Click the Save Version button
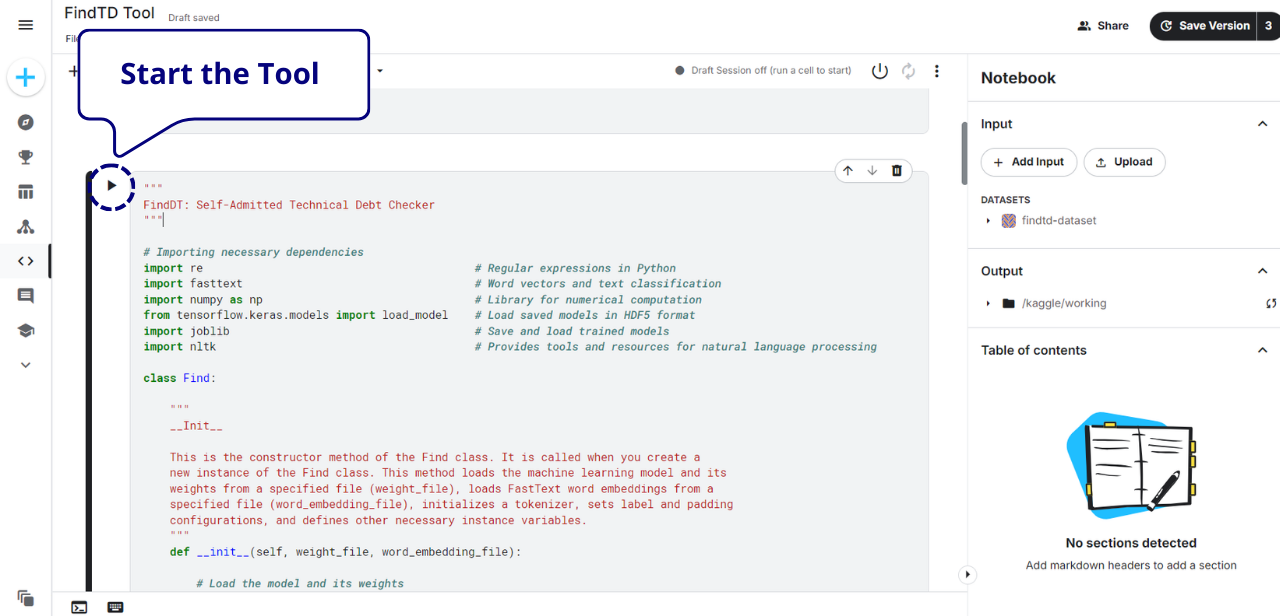 [1204, 26]
